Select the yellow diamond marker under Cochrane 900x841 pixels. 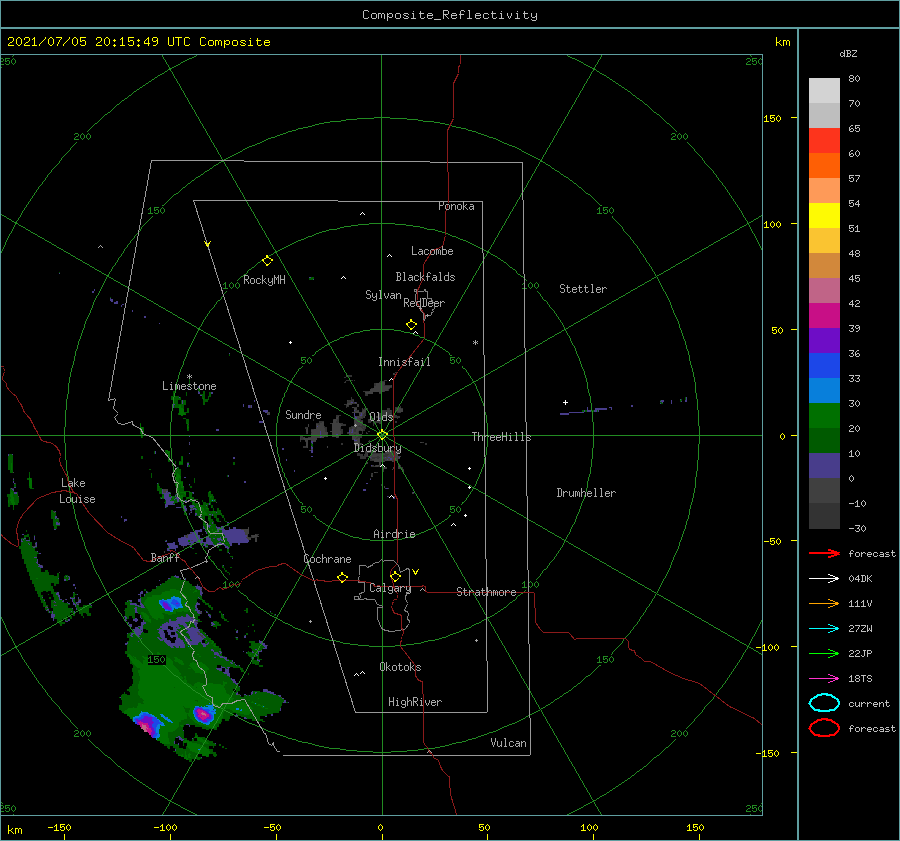343,578
